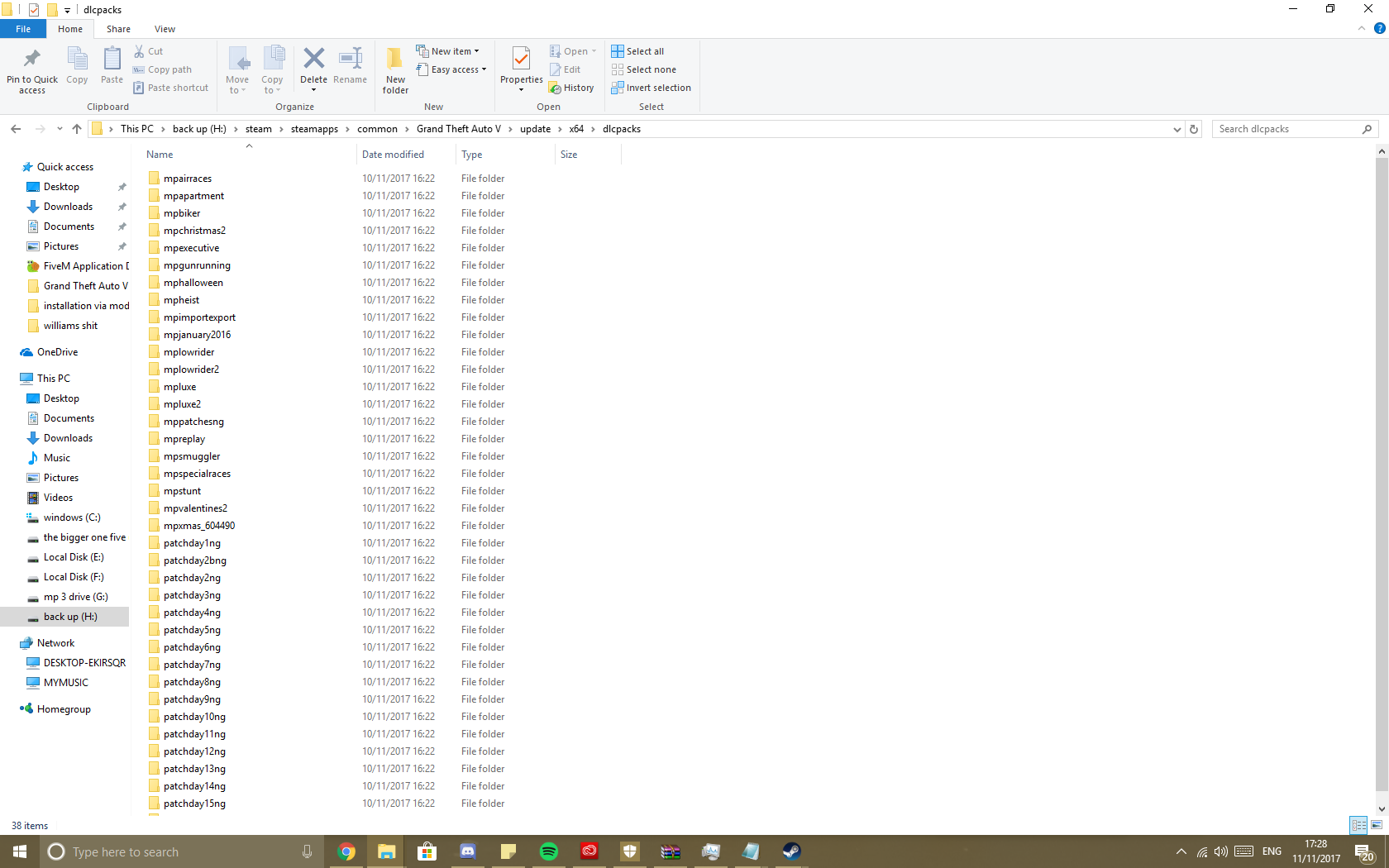The width and height of the screenshot is (1389, 868).
Task: Open Discord from the taskbar
Action: click(467, 851)
